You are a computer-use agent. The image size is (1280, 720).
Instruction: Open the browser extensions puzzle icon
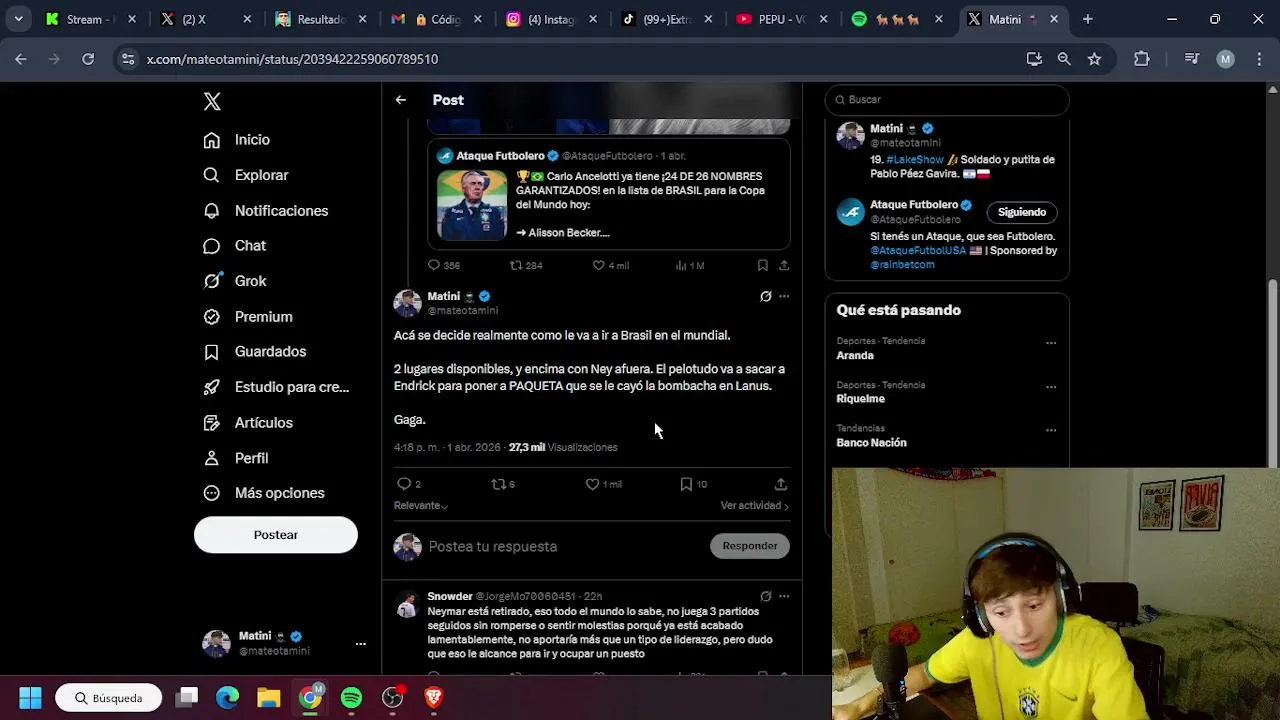point(1142,59)
